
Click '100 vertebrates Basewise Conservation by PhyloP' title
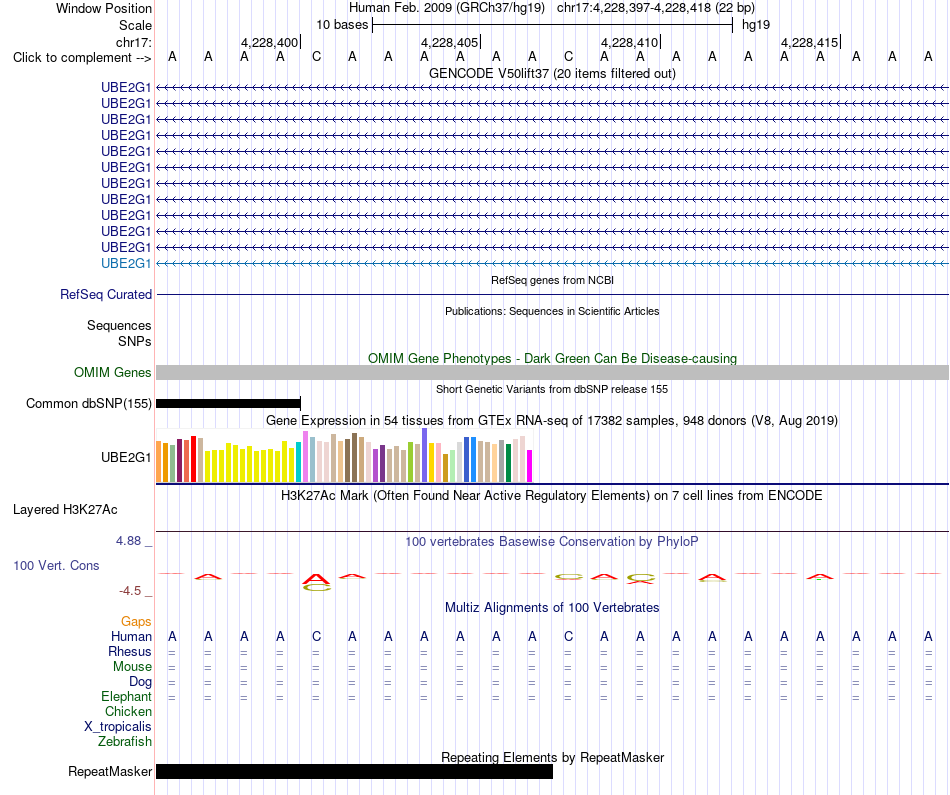pyautogui.click(x=552, y=542)
